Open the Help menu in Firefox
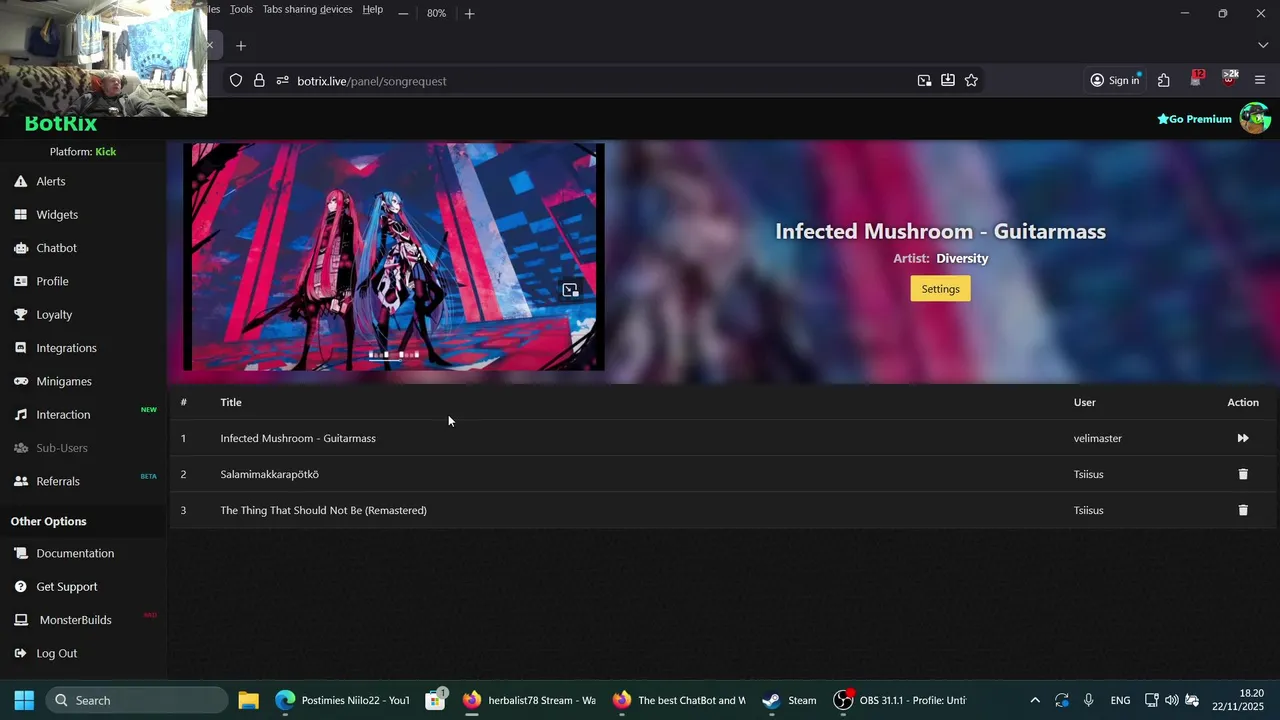The image size is (1280, 720). pyautogui.click(x=372, y=9)
